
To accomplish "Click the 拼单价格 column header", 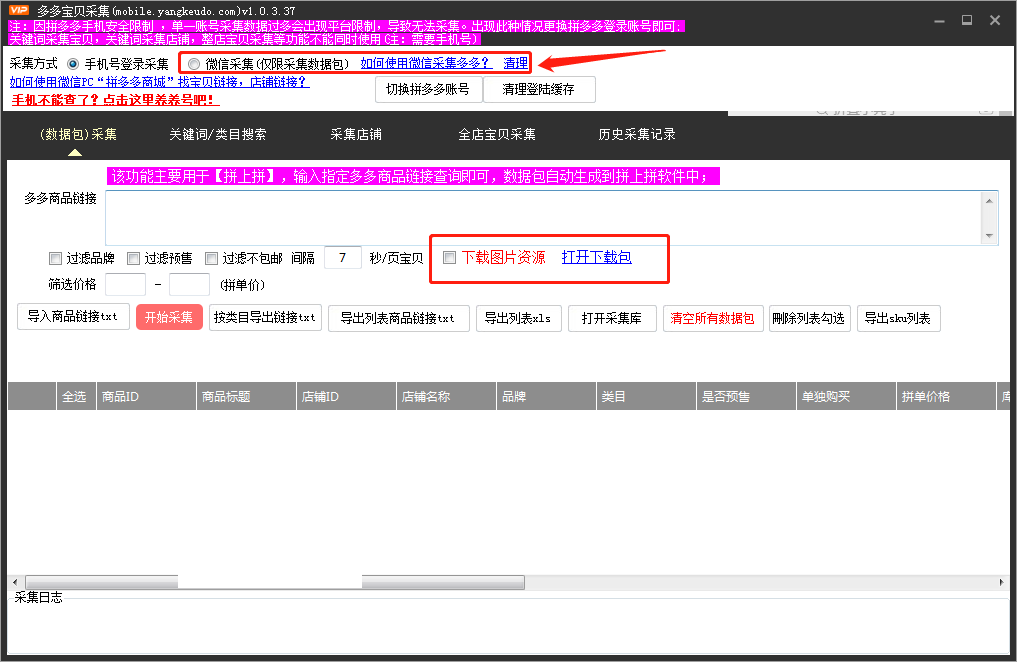I will tap(946, 396).
